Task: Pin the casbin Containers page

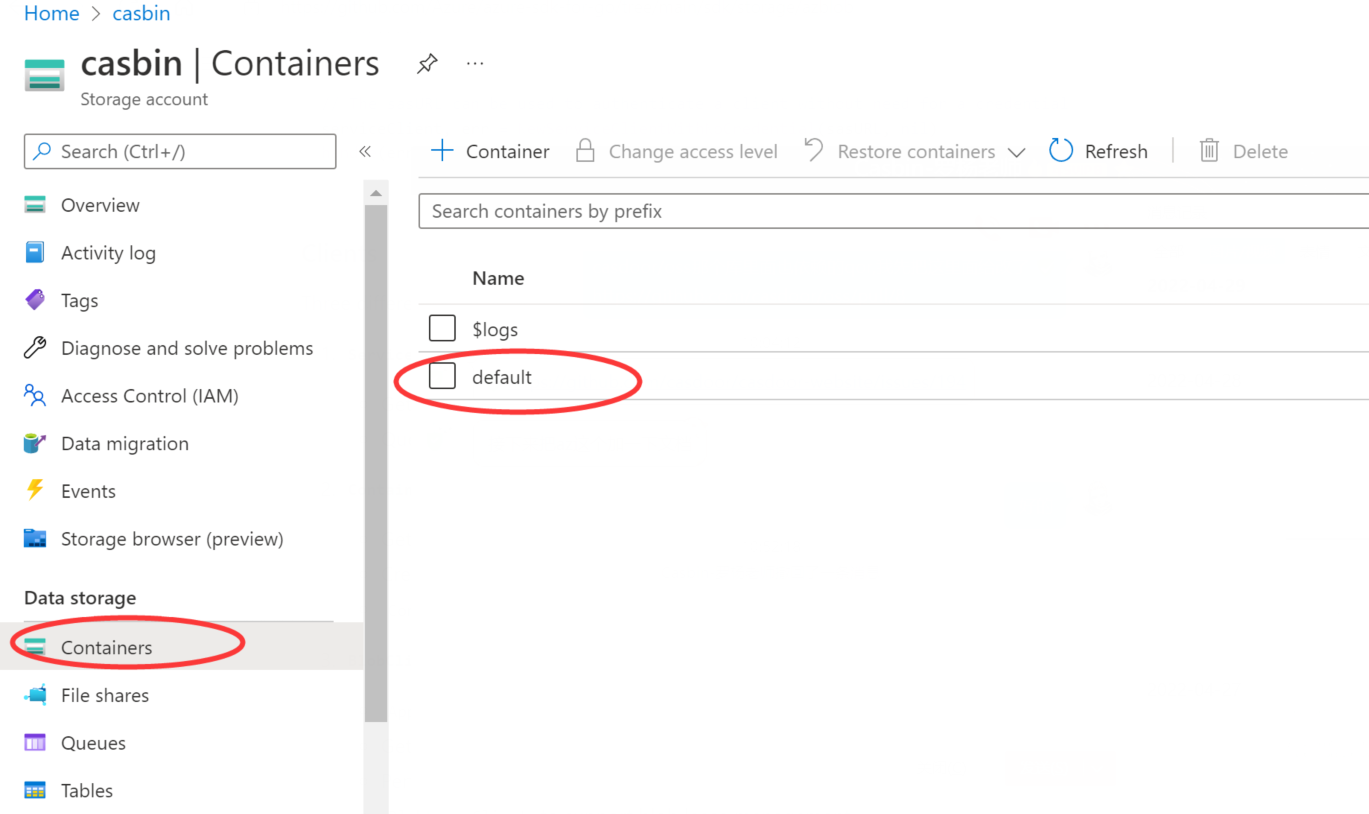Action: (x=427, y=62)
